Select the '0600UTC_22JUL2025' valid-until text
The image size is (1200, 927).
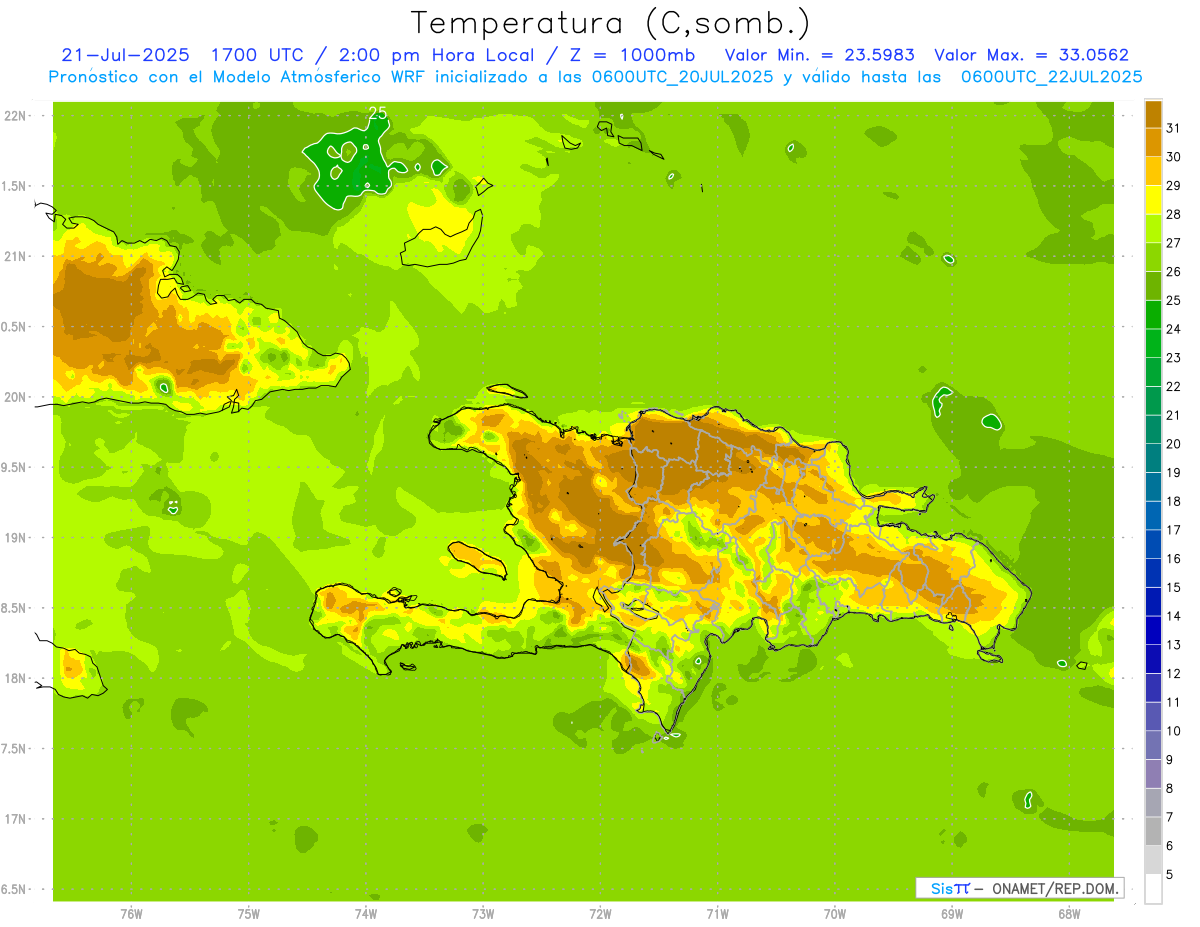[x=1051, y=77]
